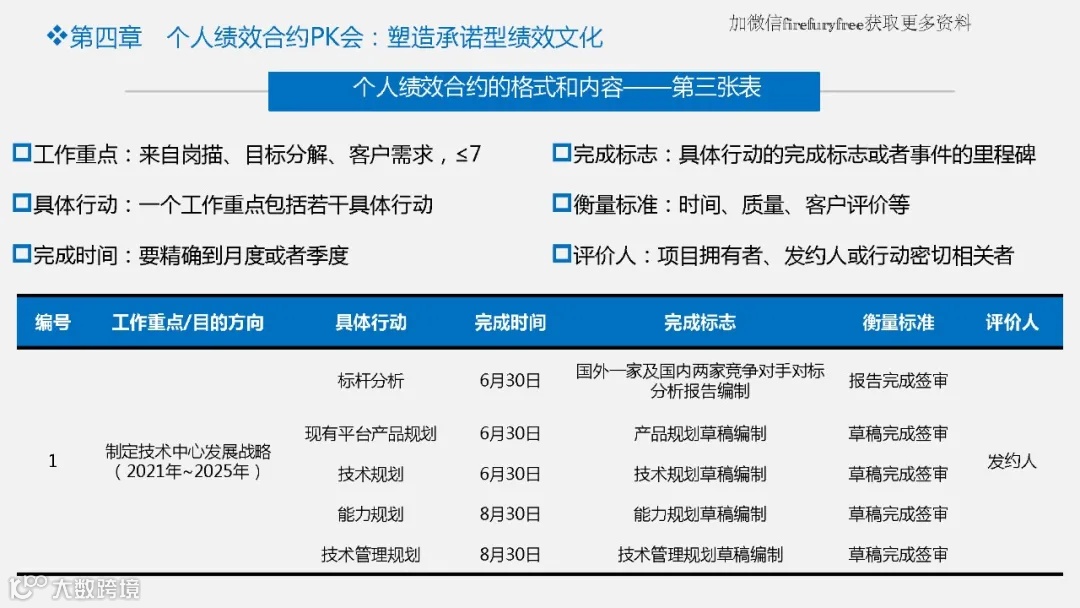Switch to the 评价人 header section
The image size is (1080, 608).
point(1012,322)
